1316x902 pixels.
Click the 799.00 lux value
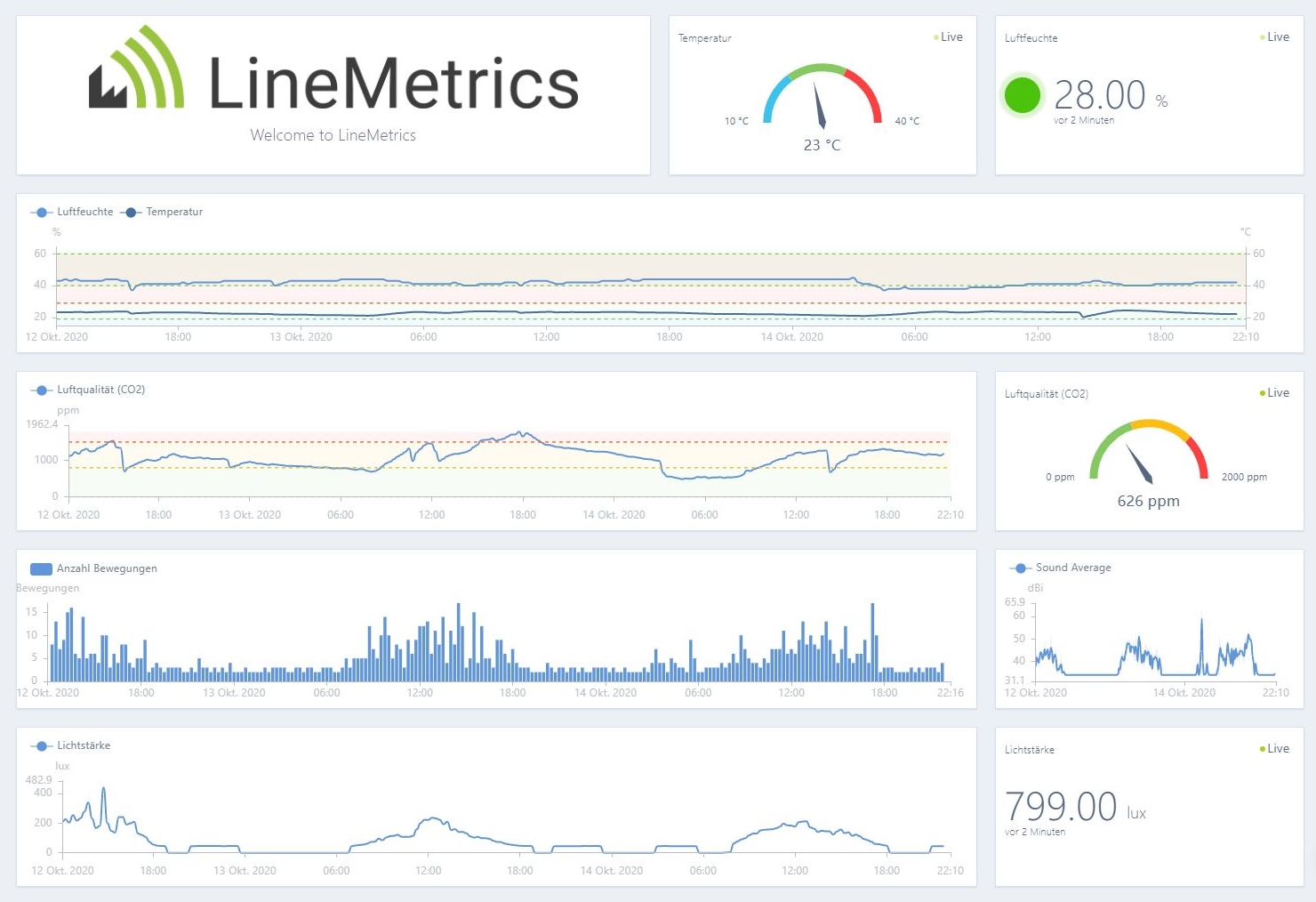[x=1061, y=808]
